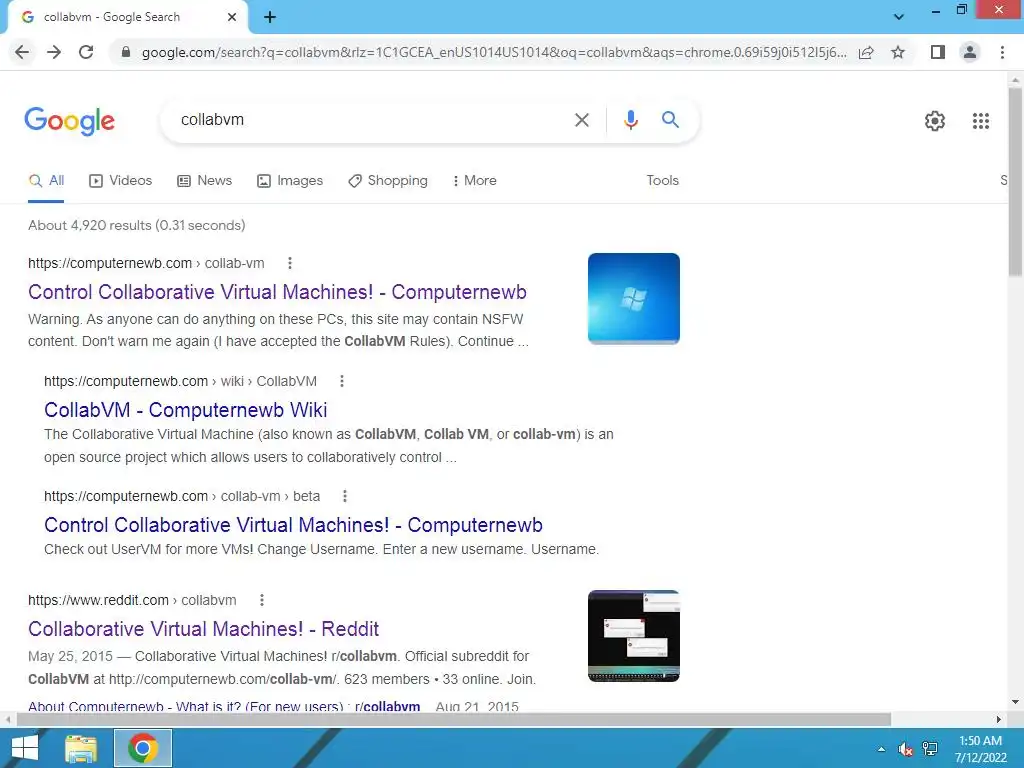Viewport: 1024px width, 768px height.
Task: Clear the search box with X
Action: [581, 120]
